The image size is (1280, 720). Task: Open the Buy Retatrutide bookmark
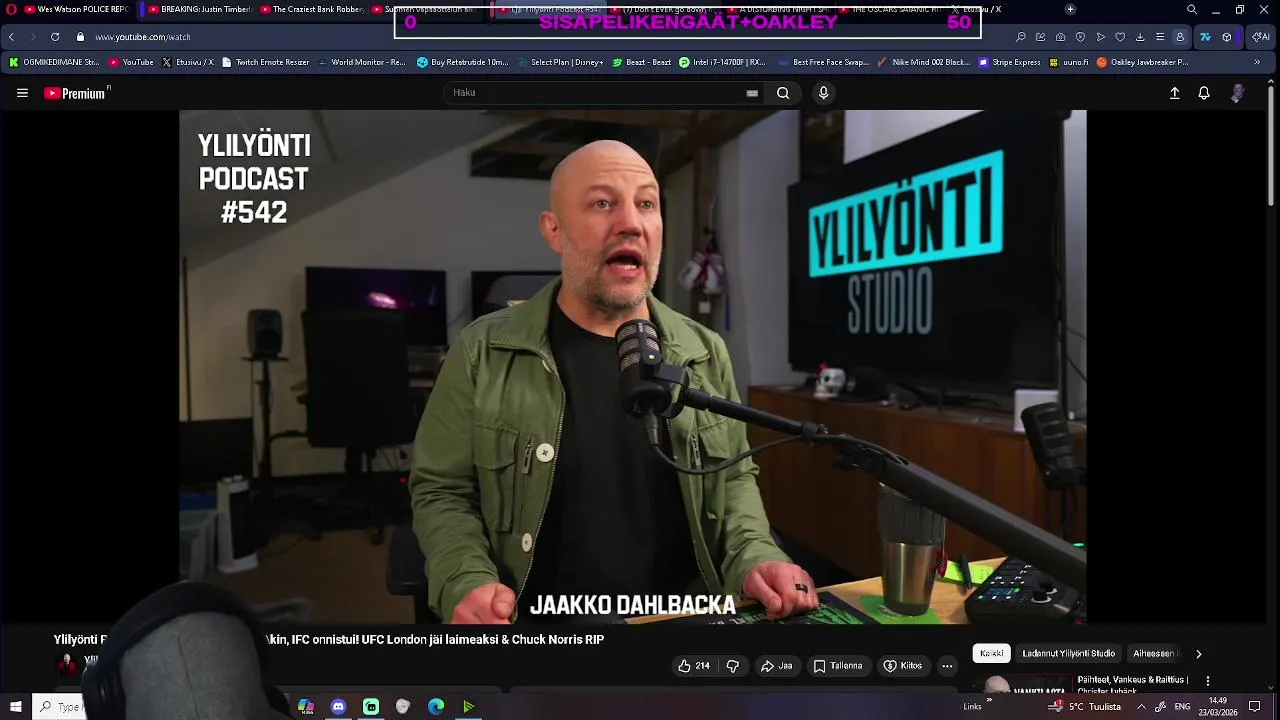pos(463,62)
